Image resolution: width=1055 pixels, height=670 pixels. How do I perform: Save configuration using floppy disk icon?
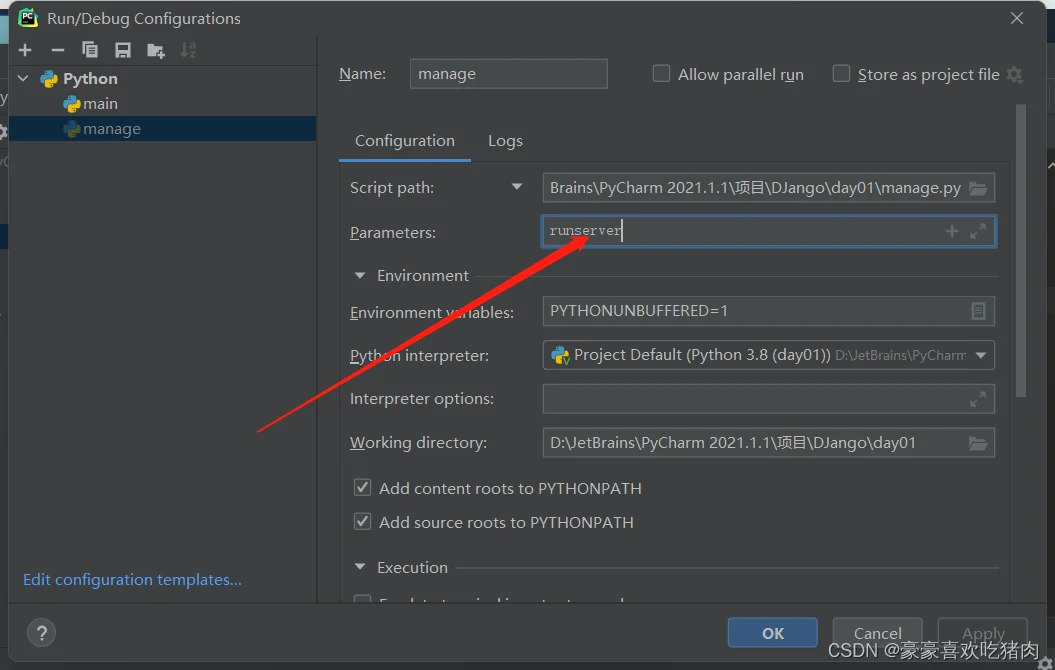pyautogui.click(x=122, y=50)
